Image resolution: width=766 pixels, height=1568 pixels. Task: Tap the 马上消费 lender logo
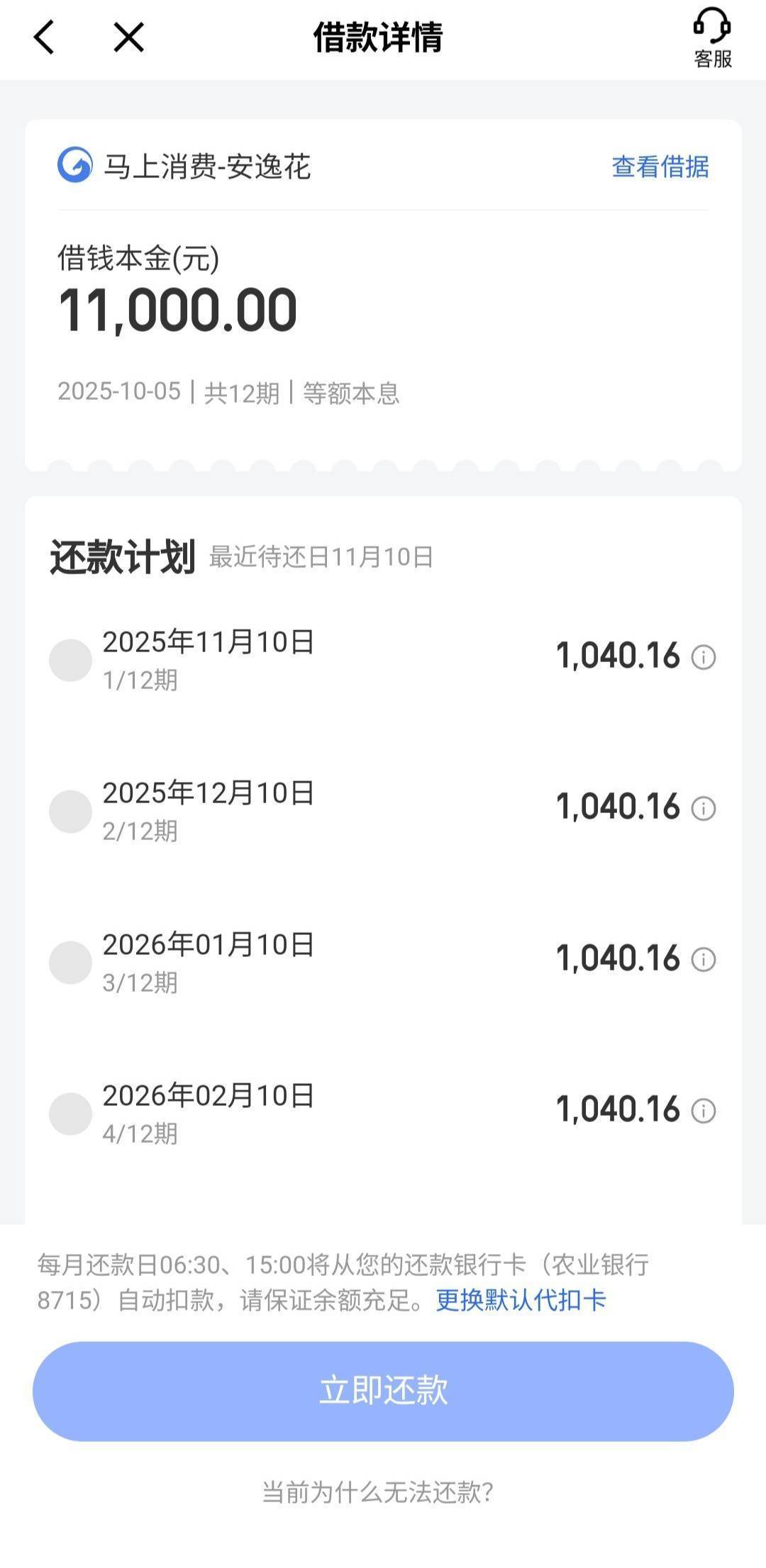click(x=74, y=165)
